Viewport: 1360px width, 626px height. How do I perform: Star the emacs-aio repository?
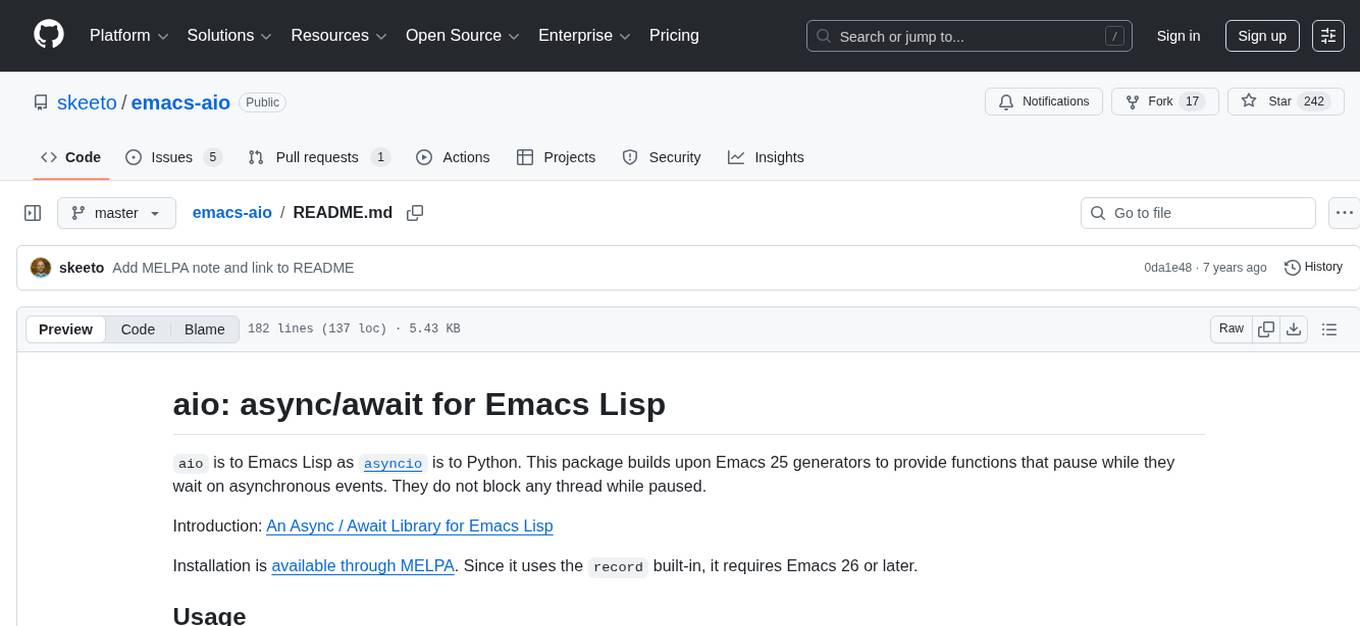coord(1277,101)
